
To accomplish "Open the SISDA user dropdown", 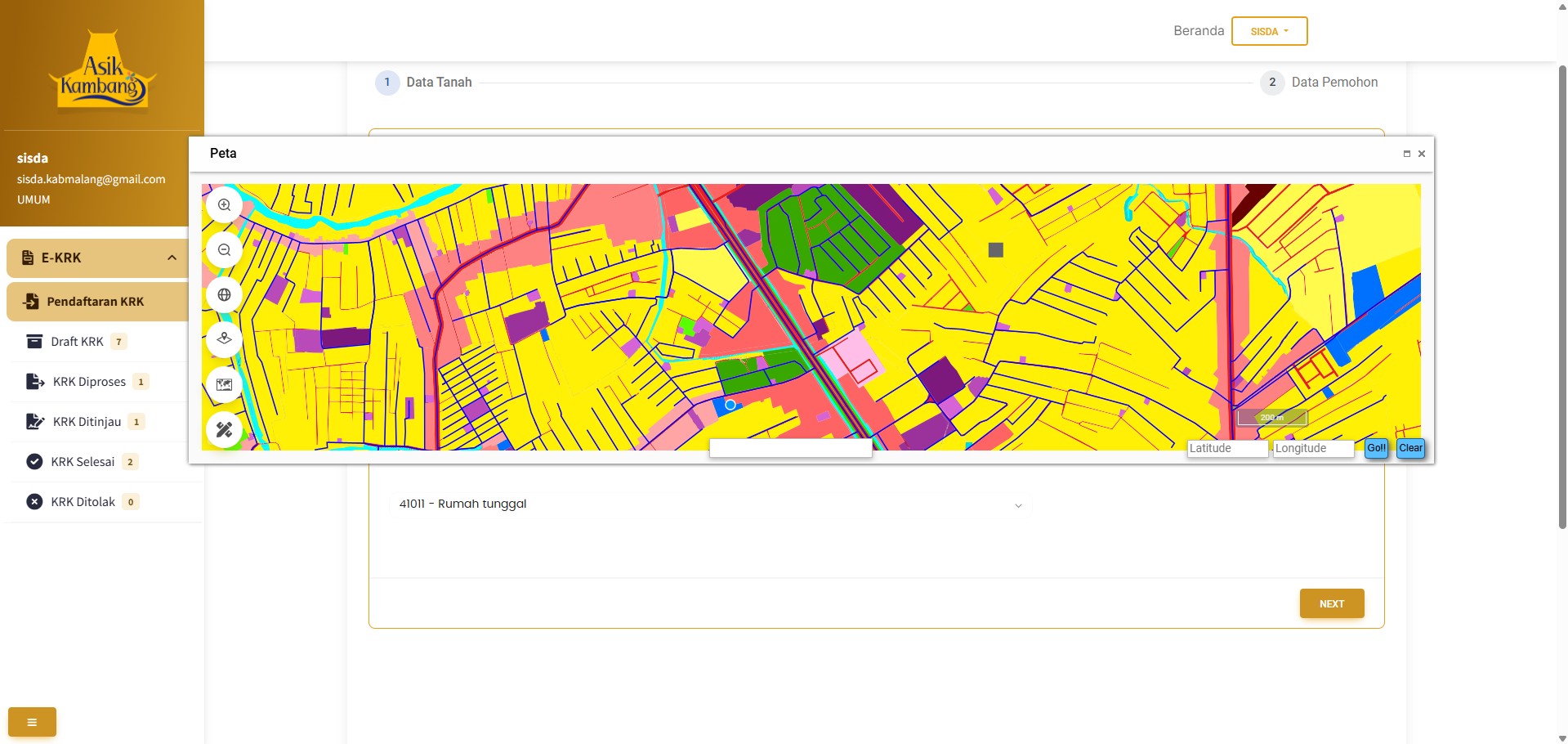I will 1269,31.
